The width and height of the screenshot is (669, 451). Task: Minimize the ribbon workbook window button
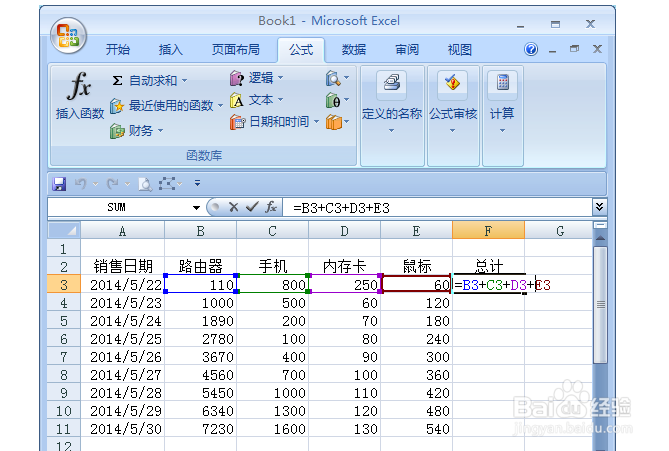(x=553, y=50)
